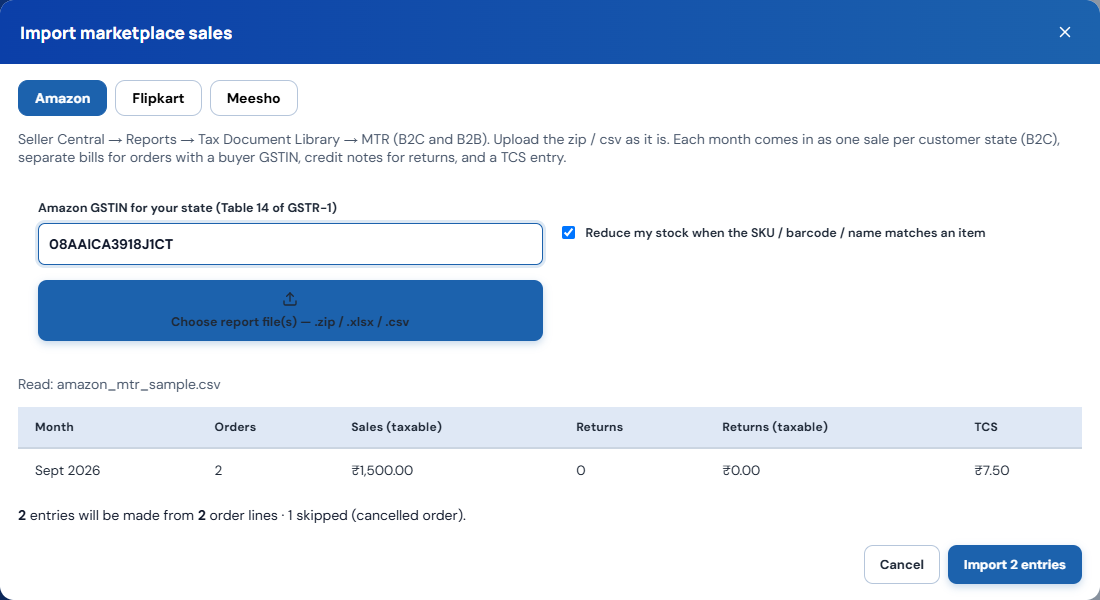The image size is (1100, 600).
Task: Click the Sales (taxable) column header
Action: (x=396, y=427)
